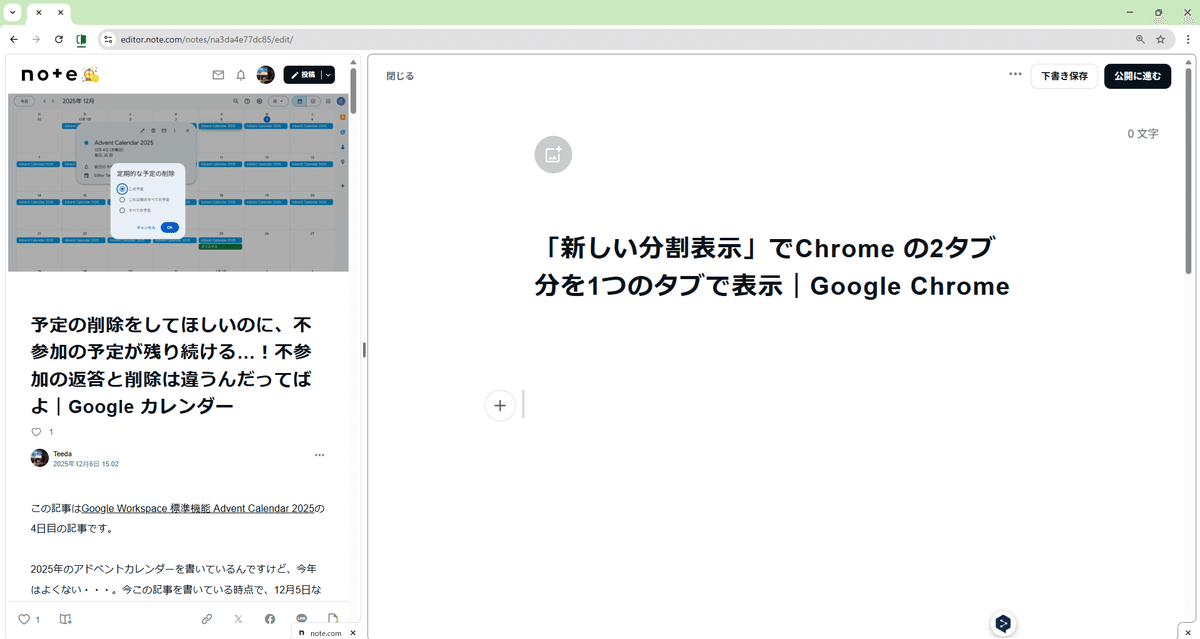Share the article on Facebook
The height and width of the screenshot is (639, 1200).
coord(270,618)
